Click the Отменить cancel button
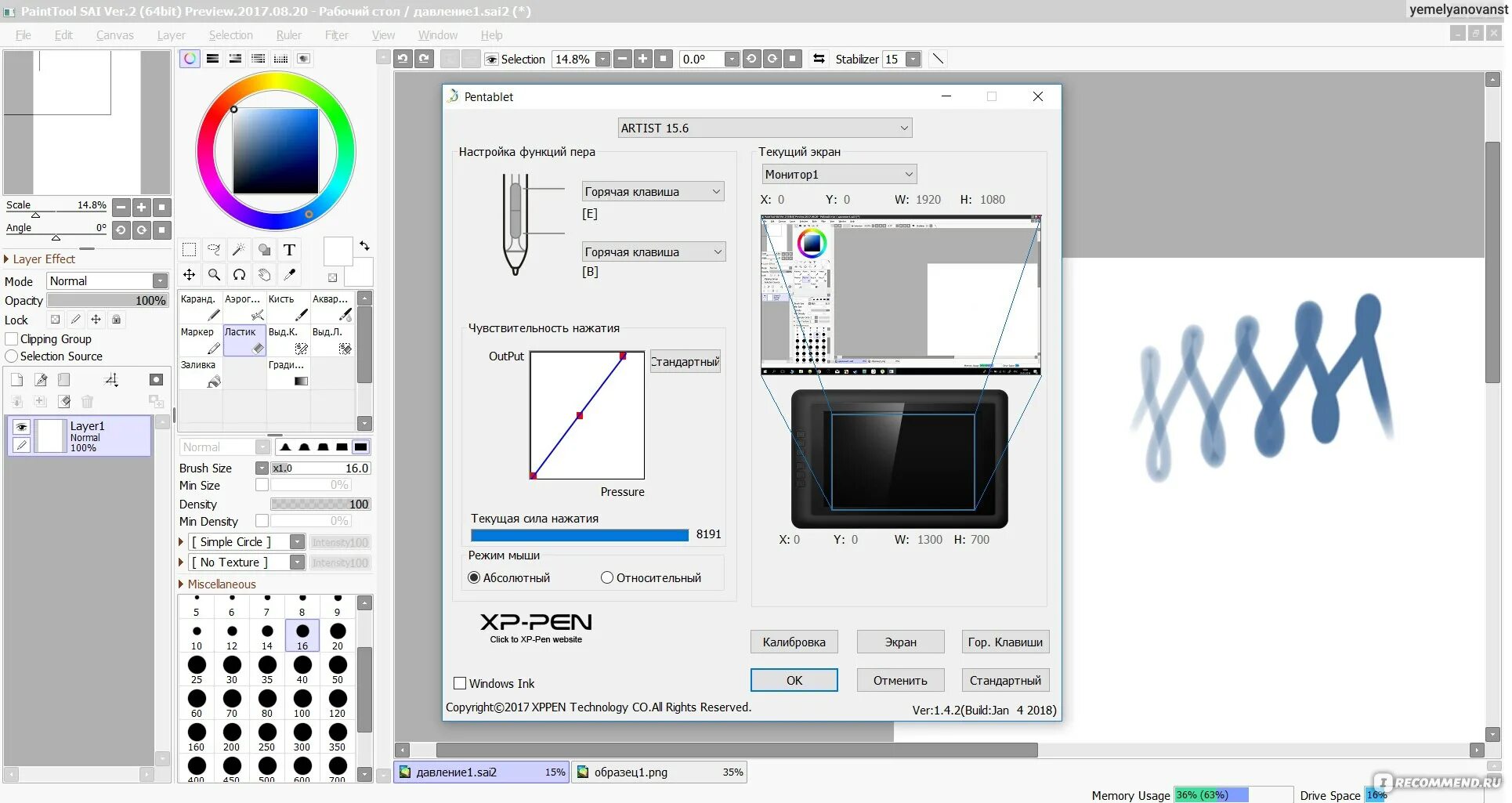 [x=900, y=680]
